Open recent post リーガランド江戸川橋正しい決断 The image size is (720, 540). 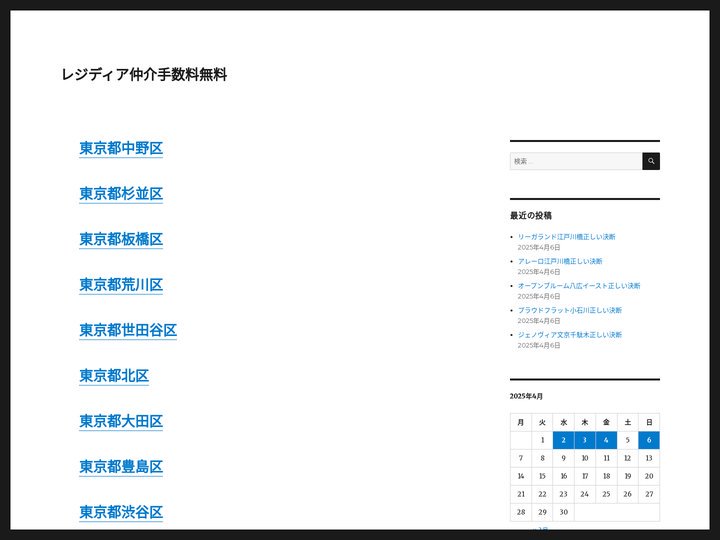point(566,237)
